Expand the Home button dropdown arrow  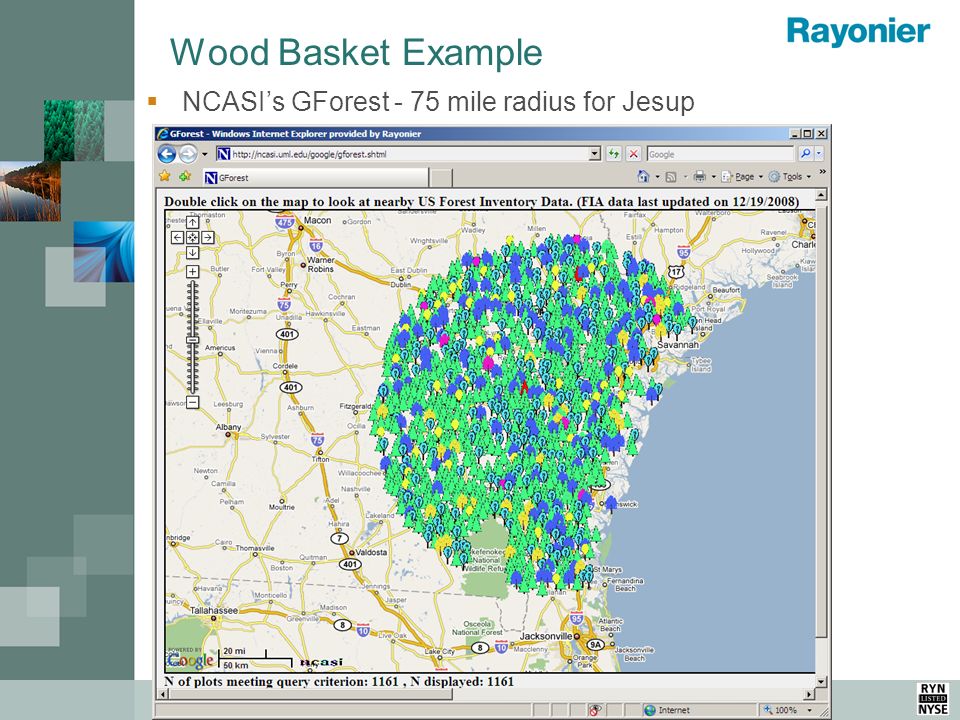click(658, 177)
